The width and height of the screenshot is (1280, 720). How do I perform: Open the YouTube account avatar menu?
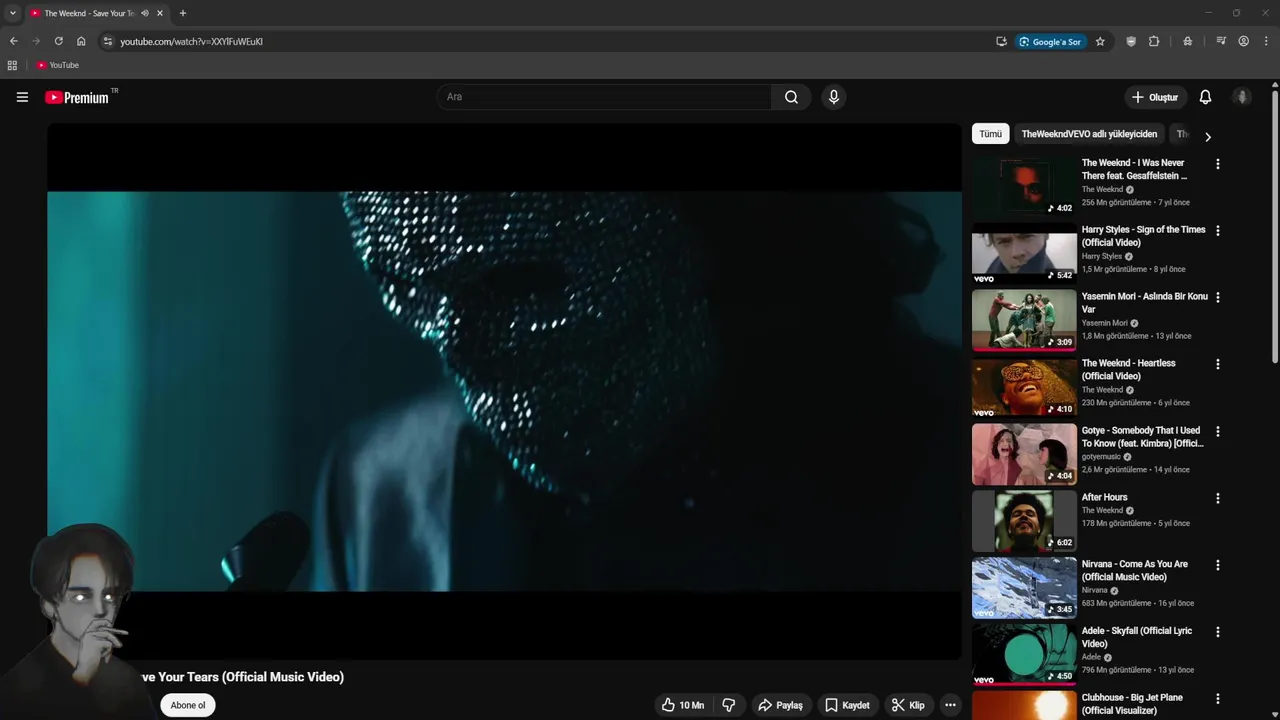1242,97
